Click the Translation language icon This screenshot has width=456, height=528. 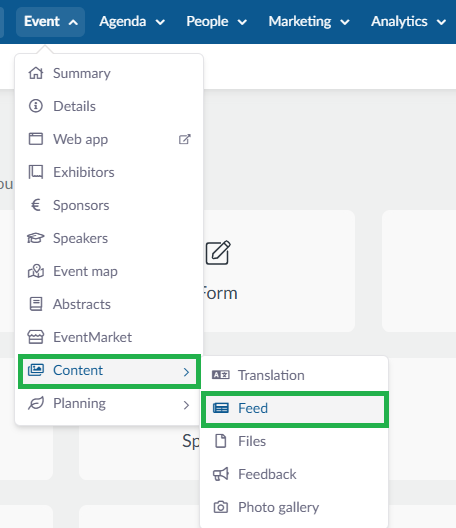coord(221,375)
